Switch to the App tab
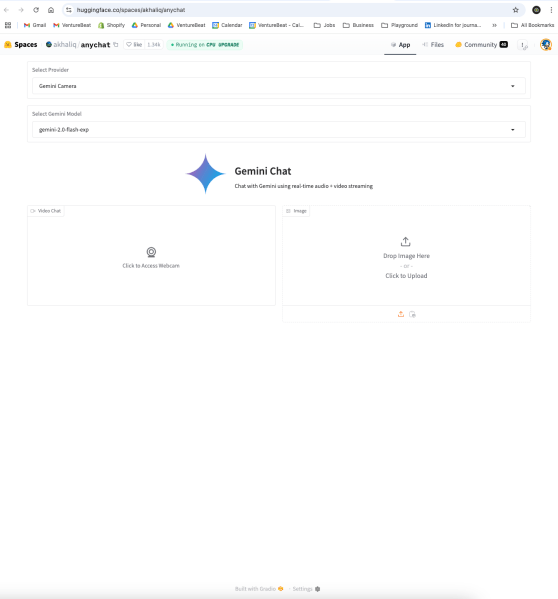The width and height of the screenshot is (558, 599). (x=400, y=45)
